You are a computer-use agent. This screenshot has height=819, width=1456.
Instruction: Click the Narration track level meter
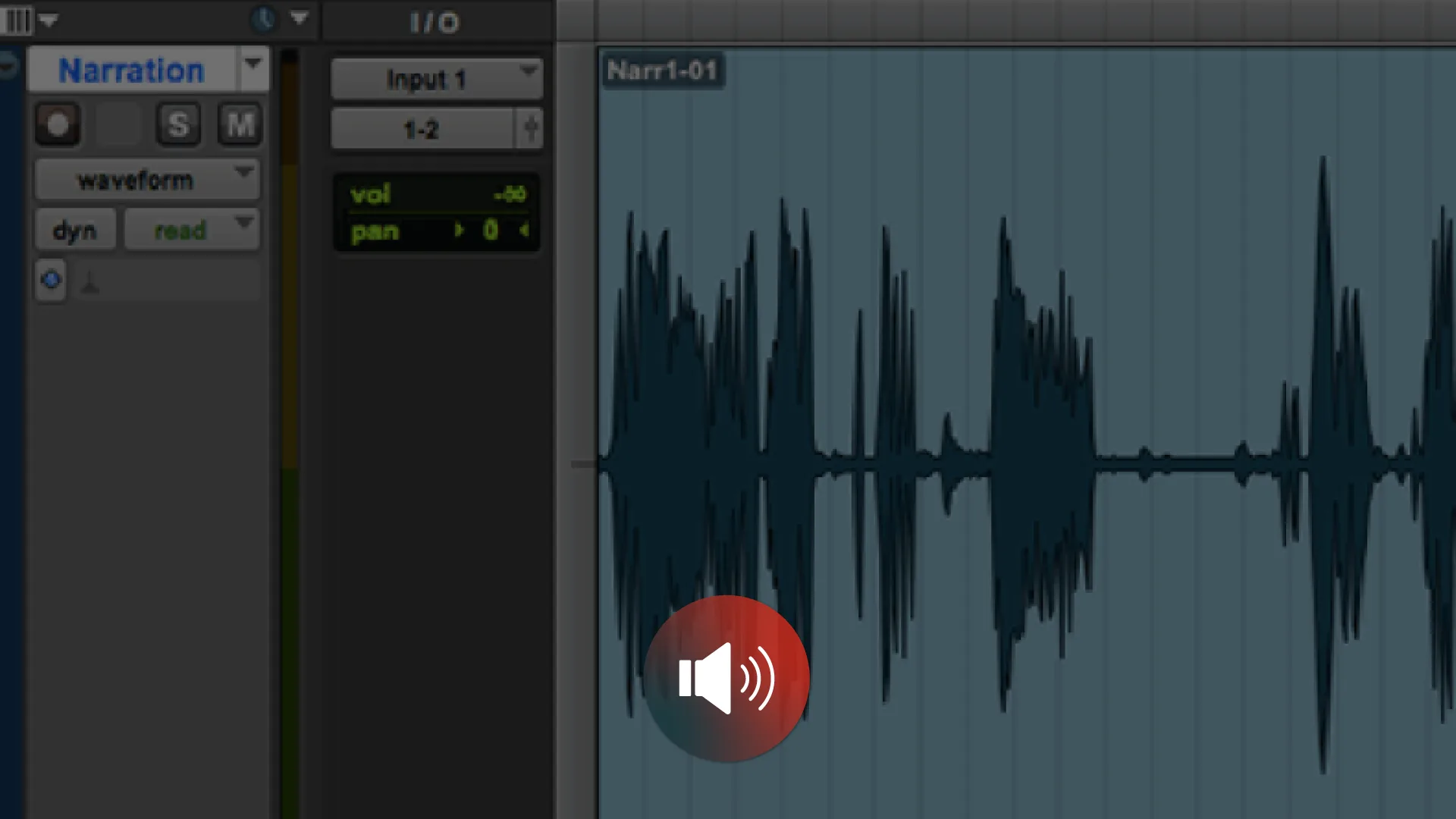click(x=290, y=432)
